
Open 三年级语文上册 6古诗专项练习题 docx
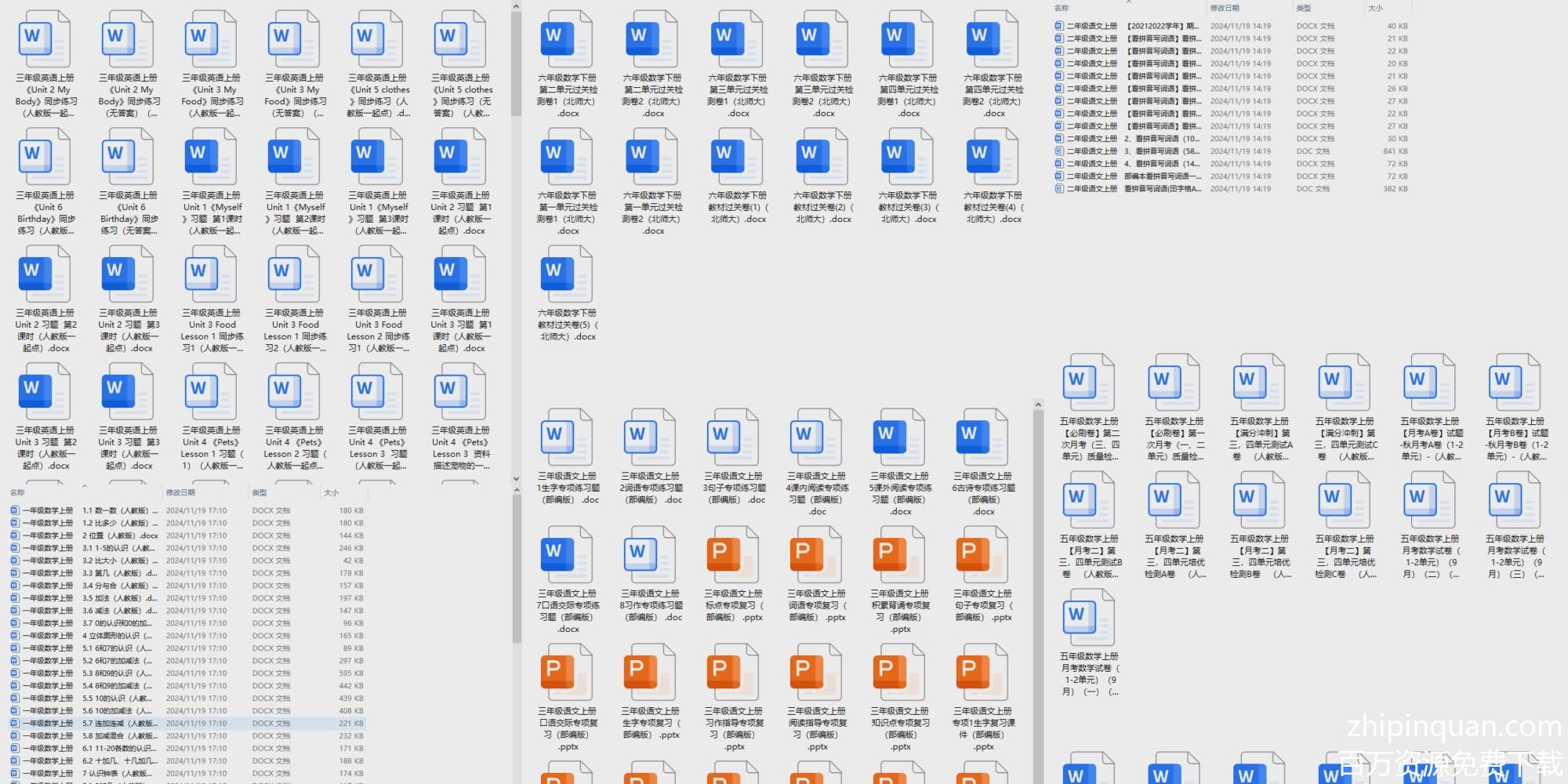coord(982,437)
